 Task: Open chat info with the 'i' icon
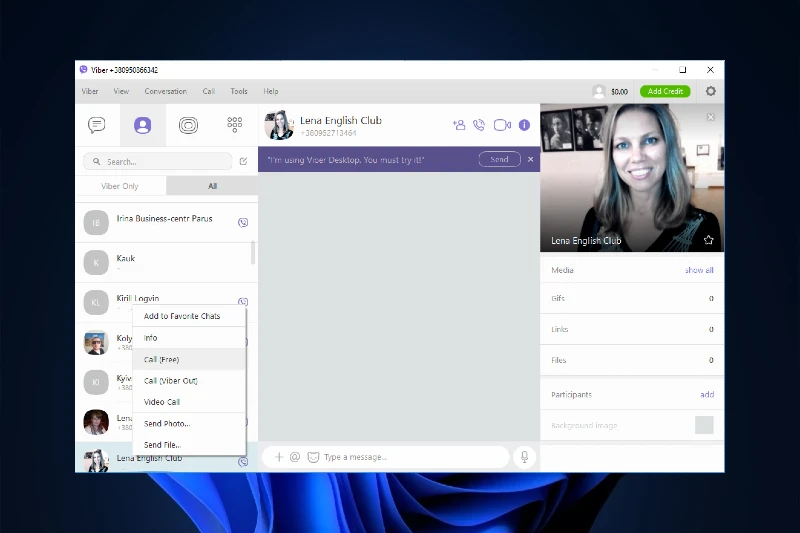coord(524,125)
